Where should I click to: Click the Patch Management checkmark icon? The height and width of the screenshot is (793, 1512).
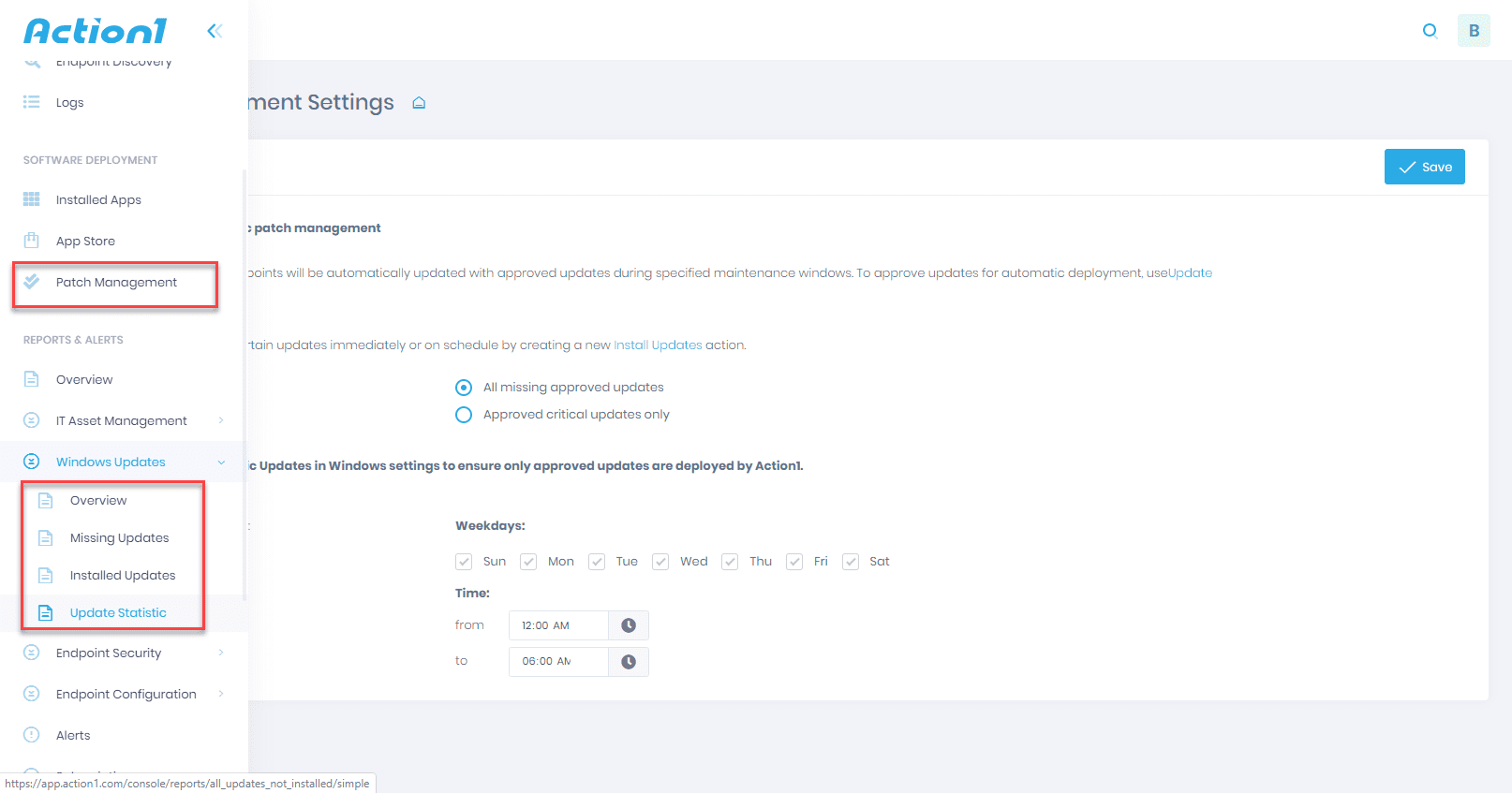tap(32, 281)
